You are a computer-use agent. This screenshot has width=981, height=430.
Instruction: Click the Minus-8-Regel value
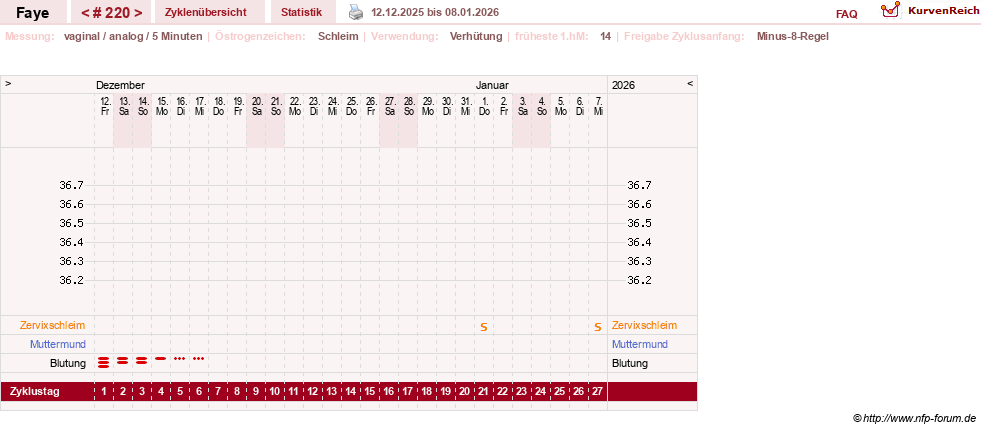pos(793,36)
